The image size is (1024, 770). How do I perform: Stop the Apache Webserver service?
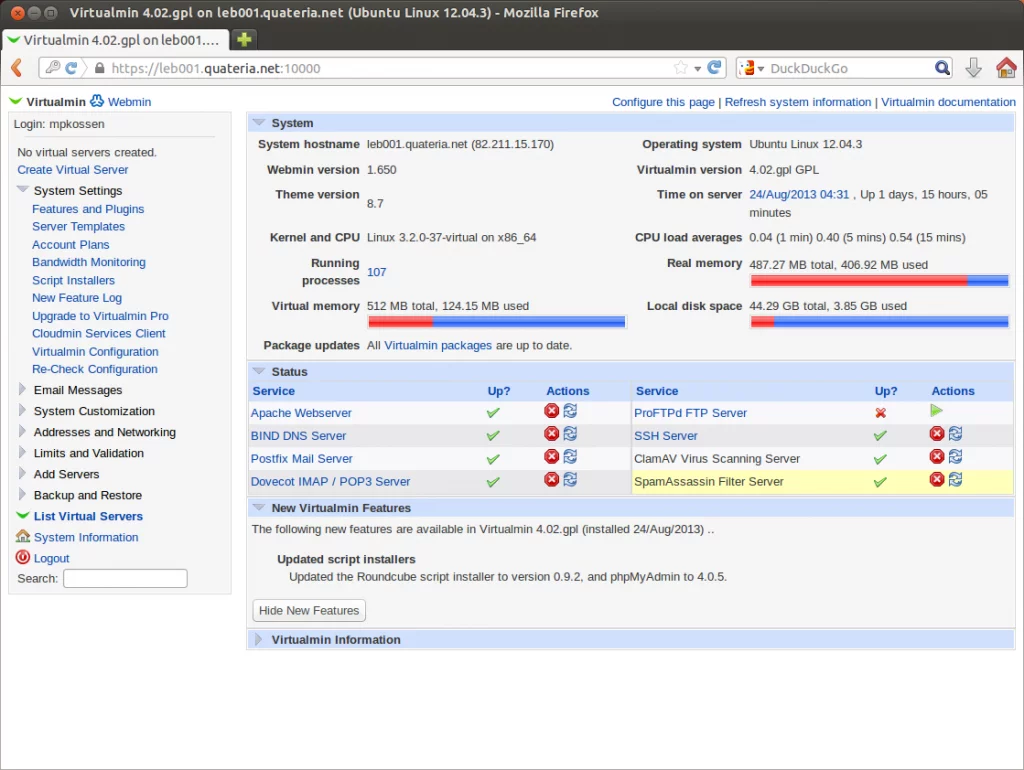pos(552,411)
